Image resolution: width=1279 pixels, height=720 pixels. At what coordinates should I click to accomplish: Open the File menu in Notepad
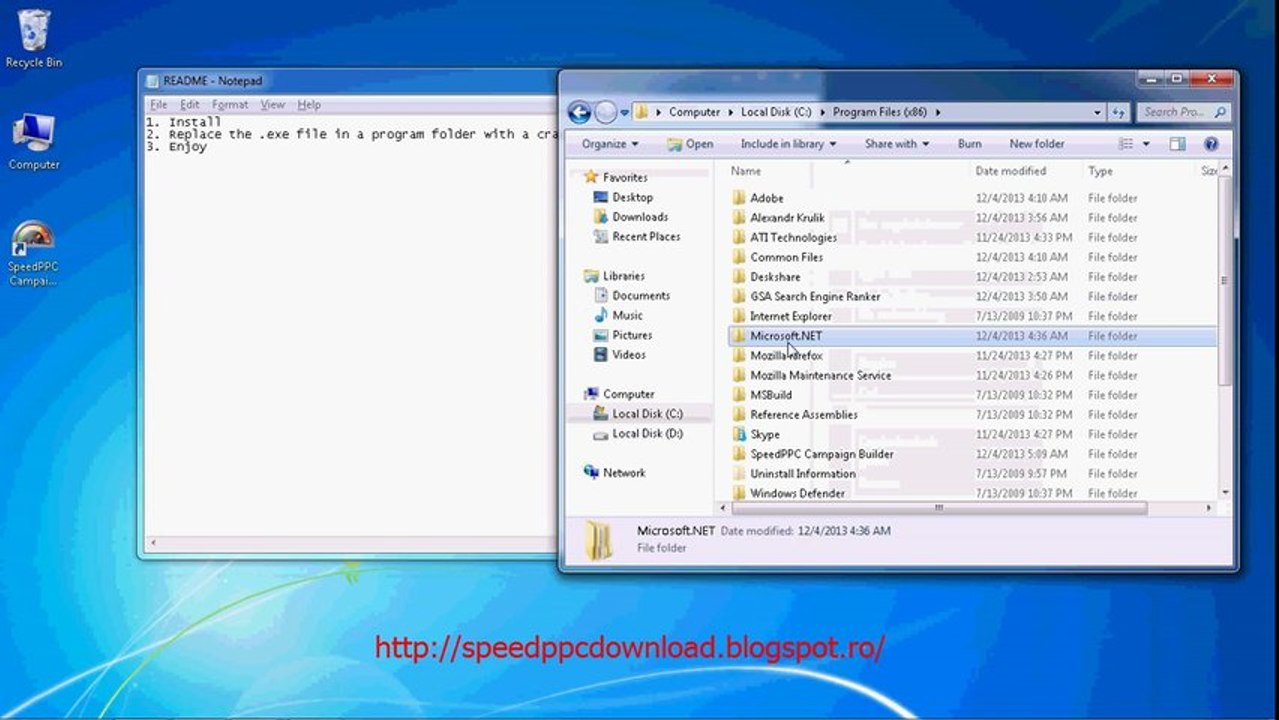coord(158,104)
